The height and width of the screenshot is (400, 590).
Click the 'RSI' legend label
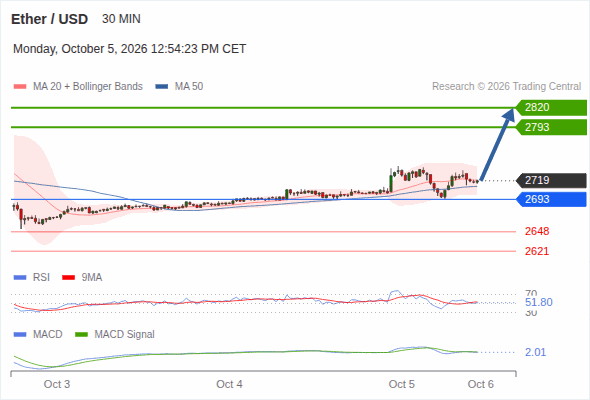(41, 278)
